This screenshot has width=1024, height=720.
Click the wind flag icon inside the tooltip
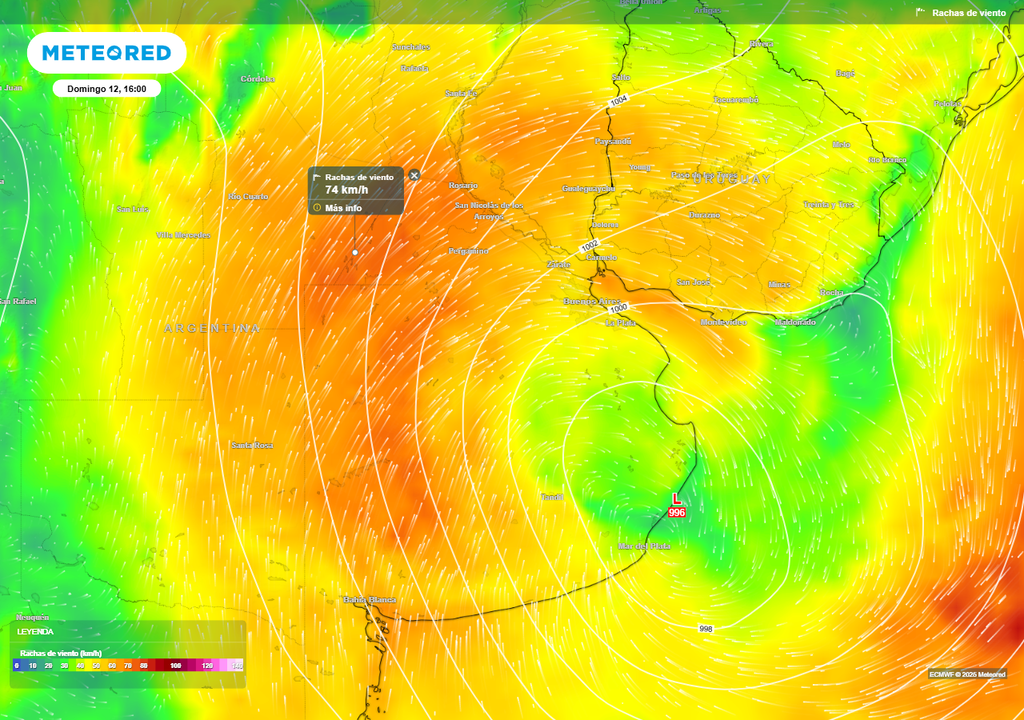pos(318,176)
